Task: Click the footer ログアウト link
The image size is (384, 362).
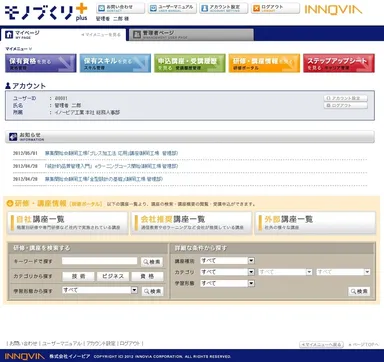Action: pos(130,343)
